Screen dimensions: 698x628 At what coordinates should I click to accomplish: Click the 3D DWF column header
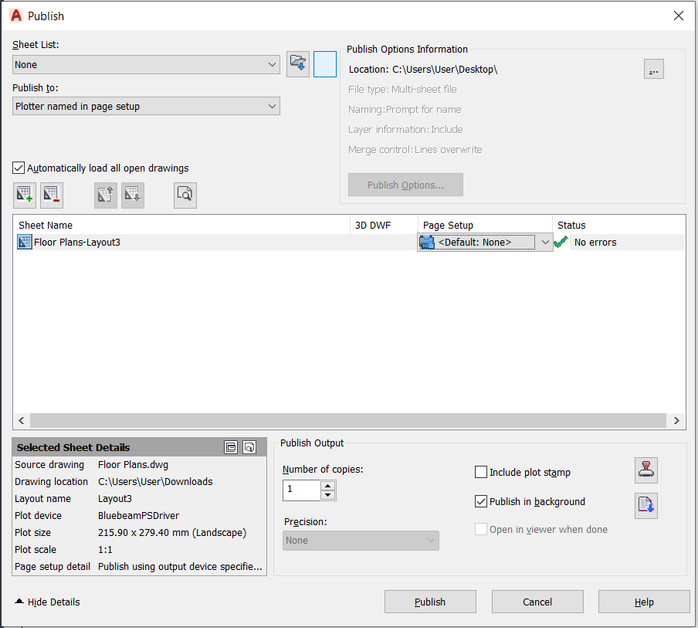click(x=384, y=225)
